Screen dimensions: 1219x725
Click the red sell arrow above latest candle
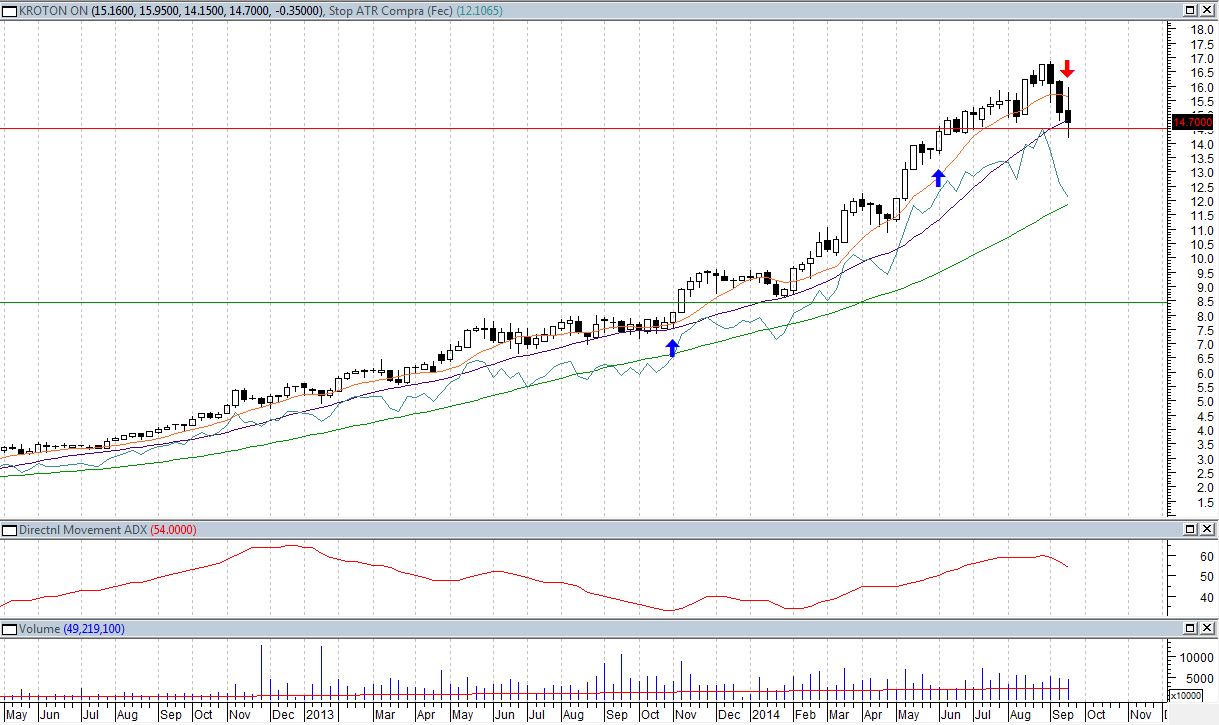pyautogui.click(x=1067, y=69)
